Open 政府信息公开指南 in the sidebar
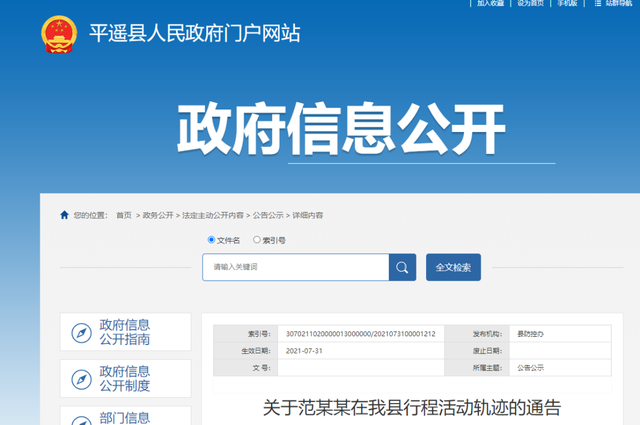This screenshot has width=640, height=425. click(x=125, y=333)
